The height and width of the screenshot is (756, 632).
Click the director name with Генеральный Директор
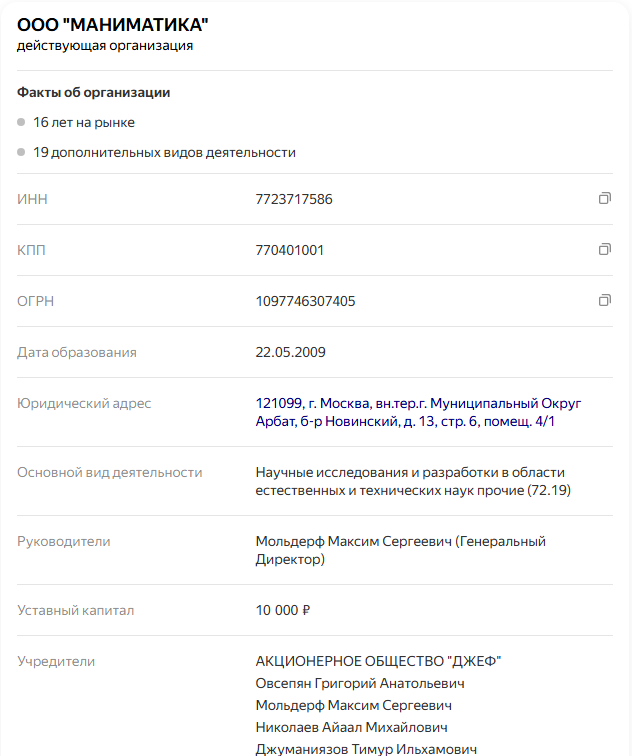[x=400, y=550]
